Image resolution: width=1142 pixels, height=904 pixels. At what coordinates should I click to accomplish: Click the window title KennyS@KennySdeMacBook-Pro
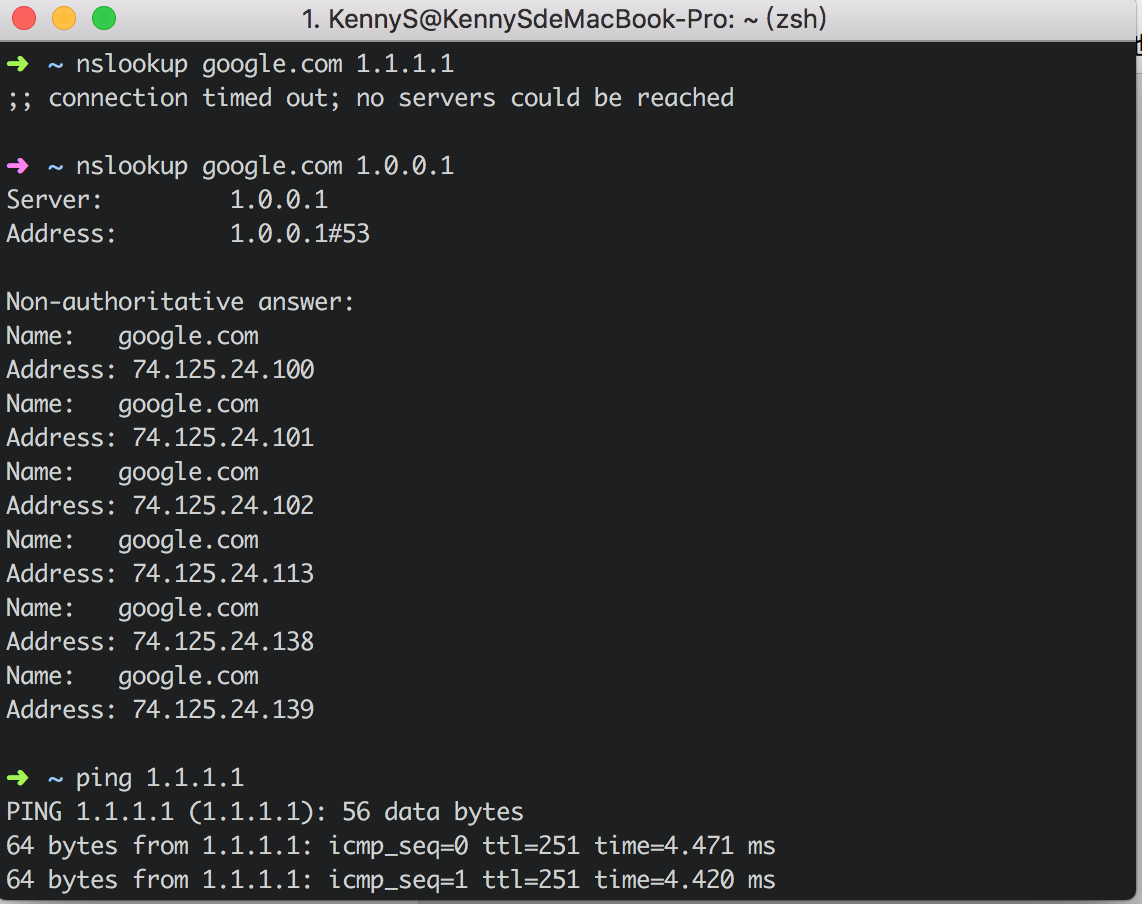[x=564, y=19]
